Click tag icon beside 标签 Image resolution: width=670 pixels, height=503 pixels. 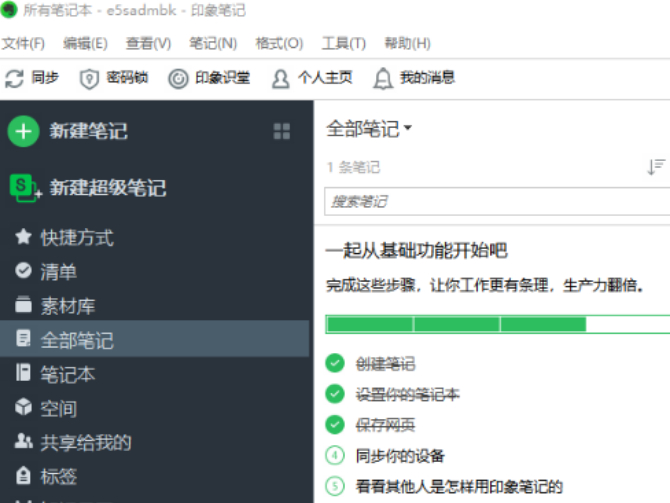click(x=23, y=475)
